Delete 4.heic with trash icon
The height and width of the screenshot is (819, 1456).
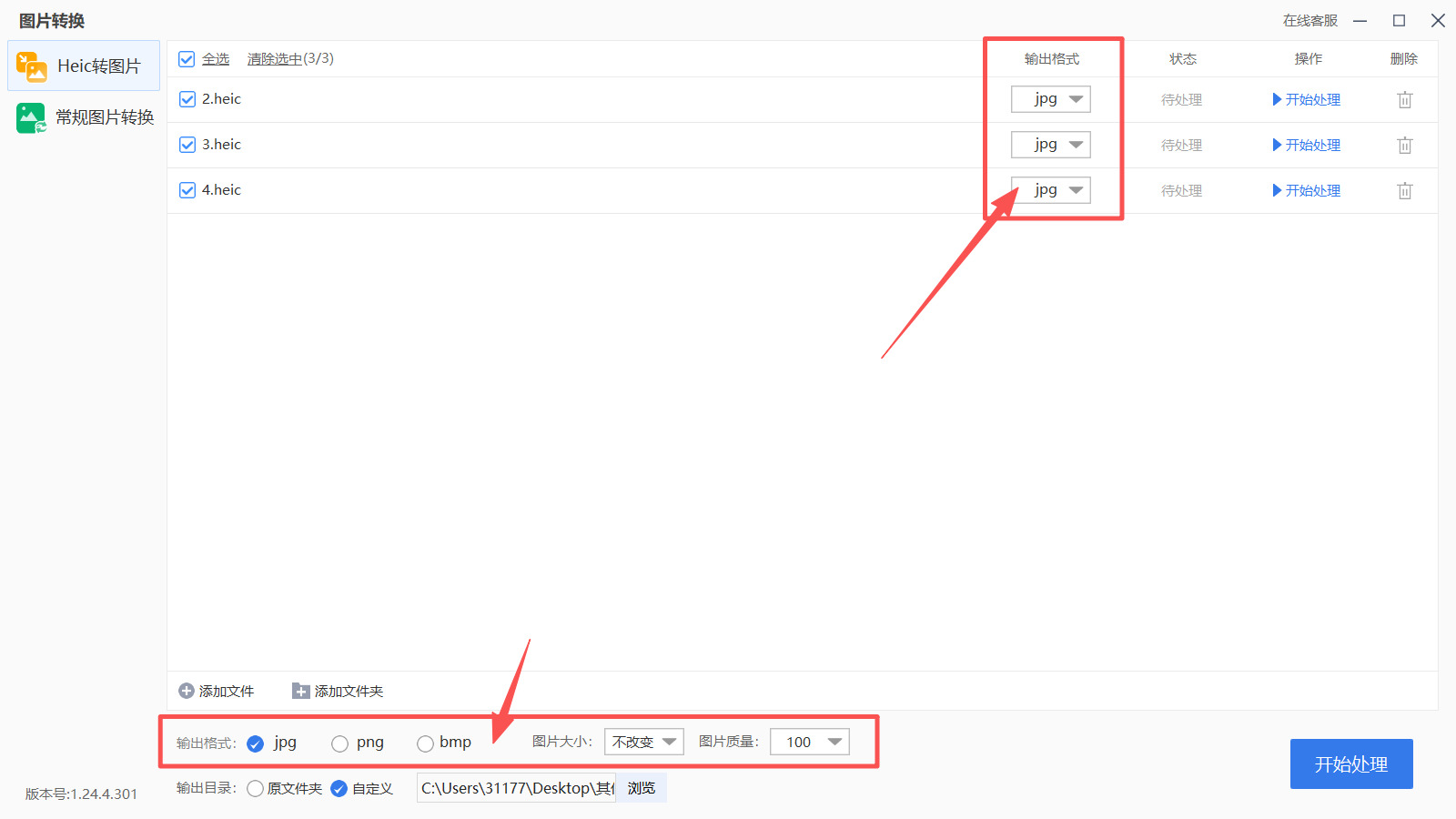click(1405, 191)
